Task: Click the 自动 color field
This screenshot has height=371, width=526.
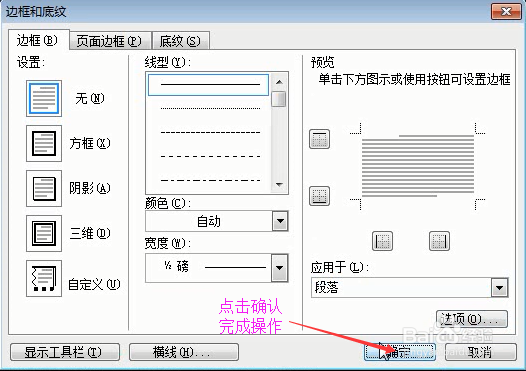Action: 209,221
